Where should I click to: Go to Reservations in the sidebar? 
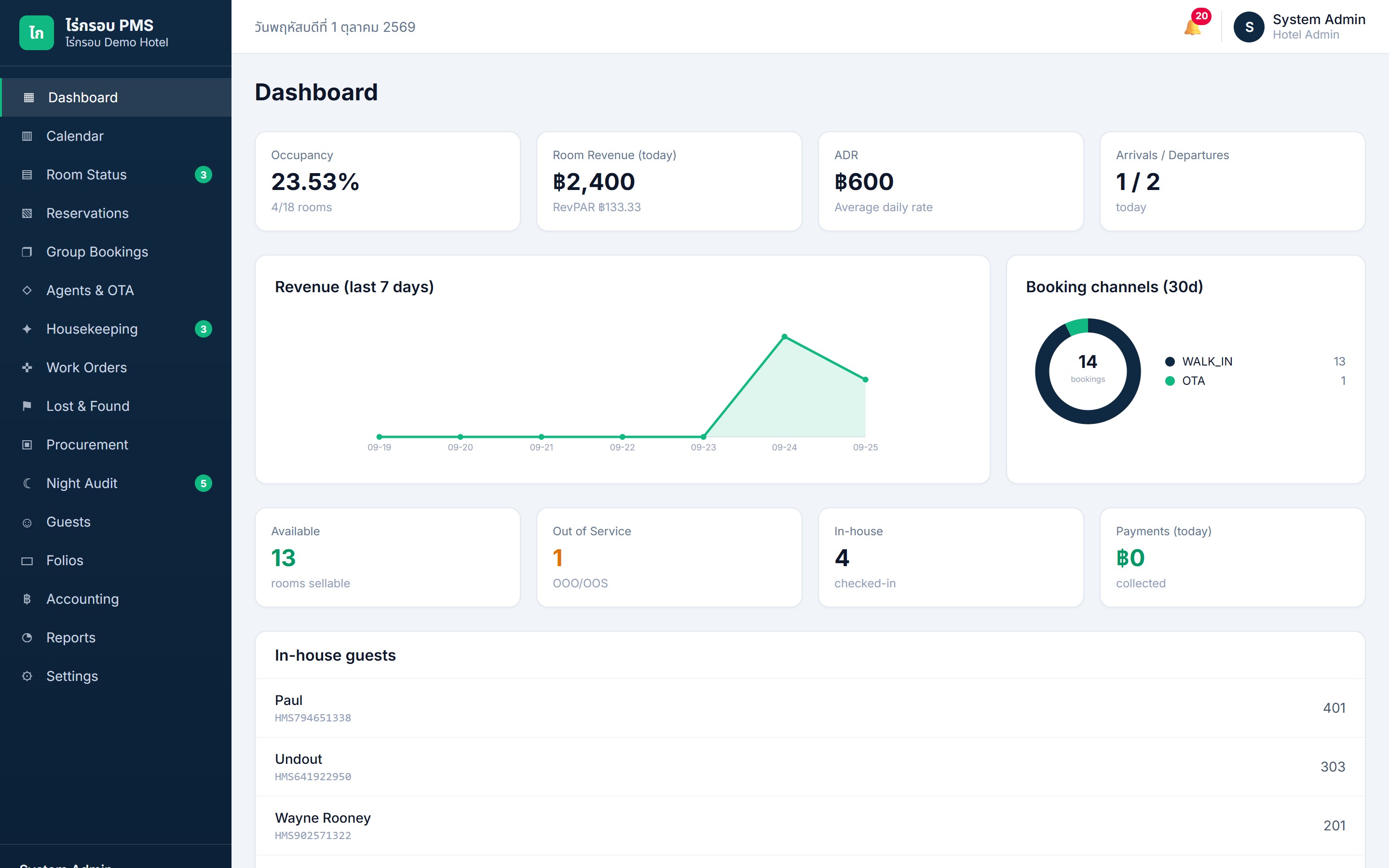tap(115, 213)
